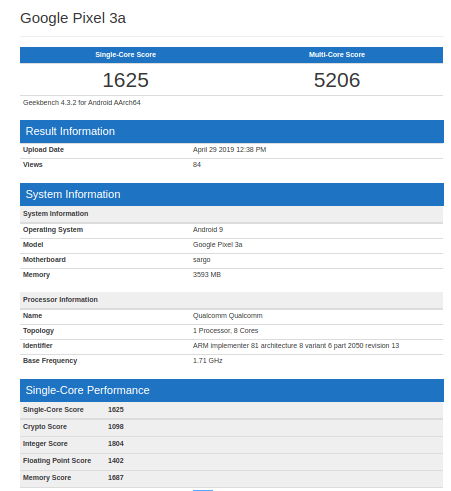
Task: Select the Base Frequency label
Action: [50, 361]
